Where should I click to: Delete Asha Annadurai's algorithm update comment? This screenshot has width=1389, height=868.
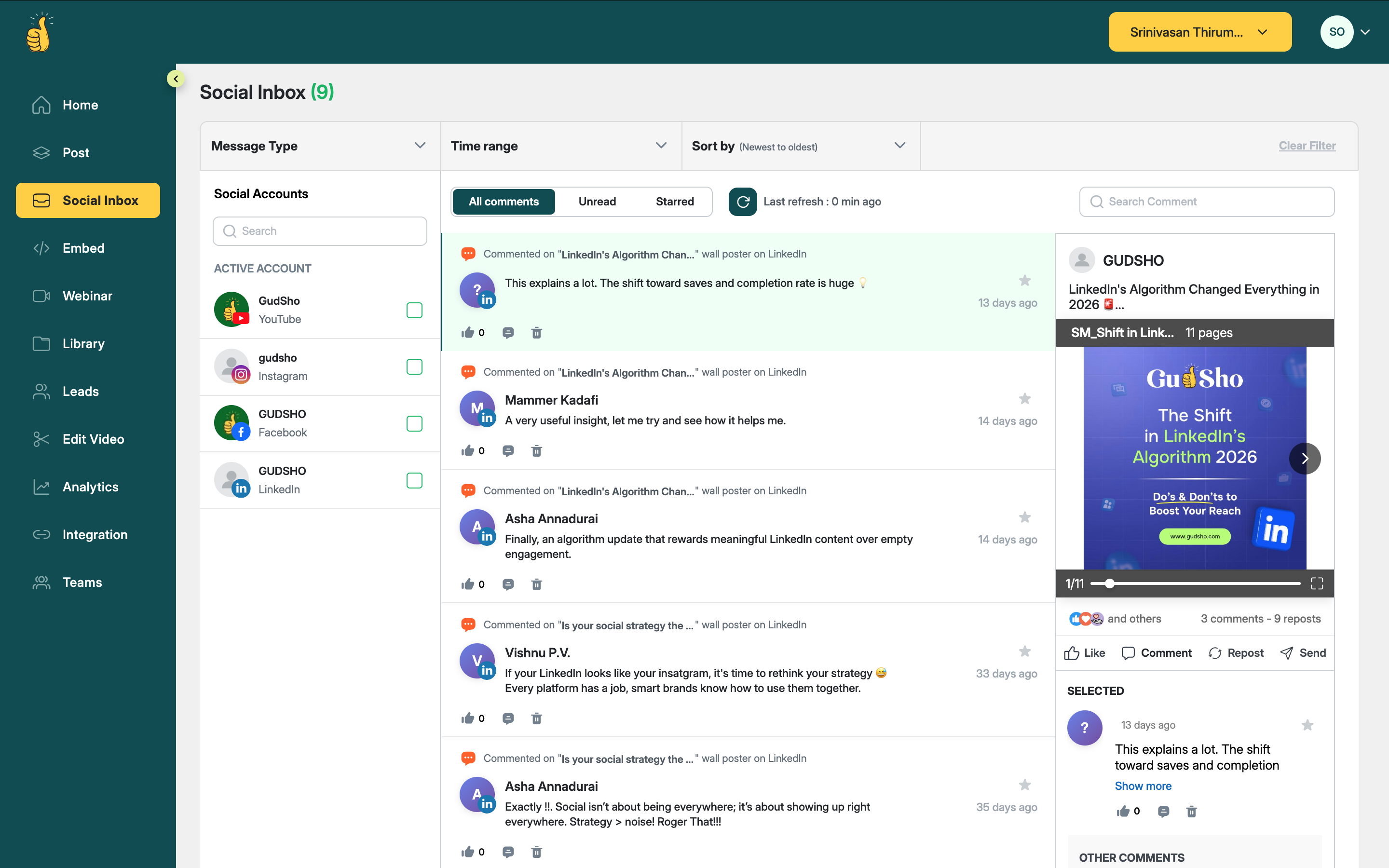536,584
